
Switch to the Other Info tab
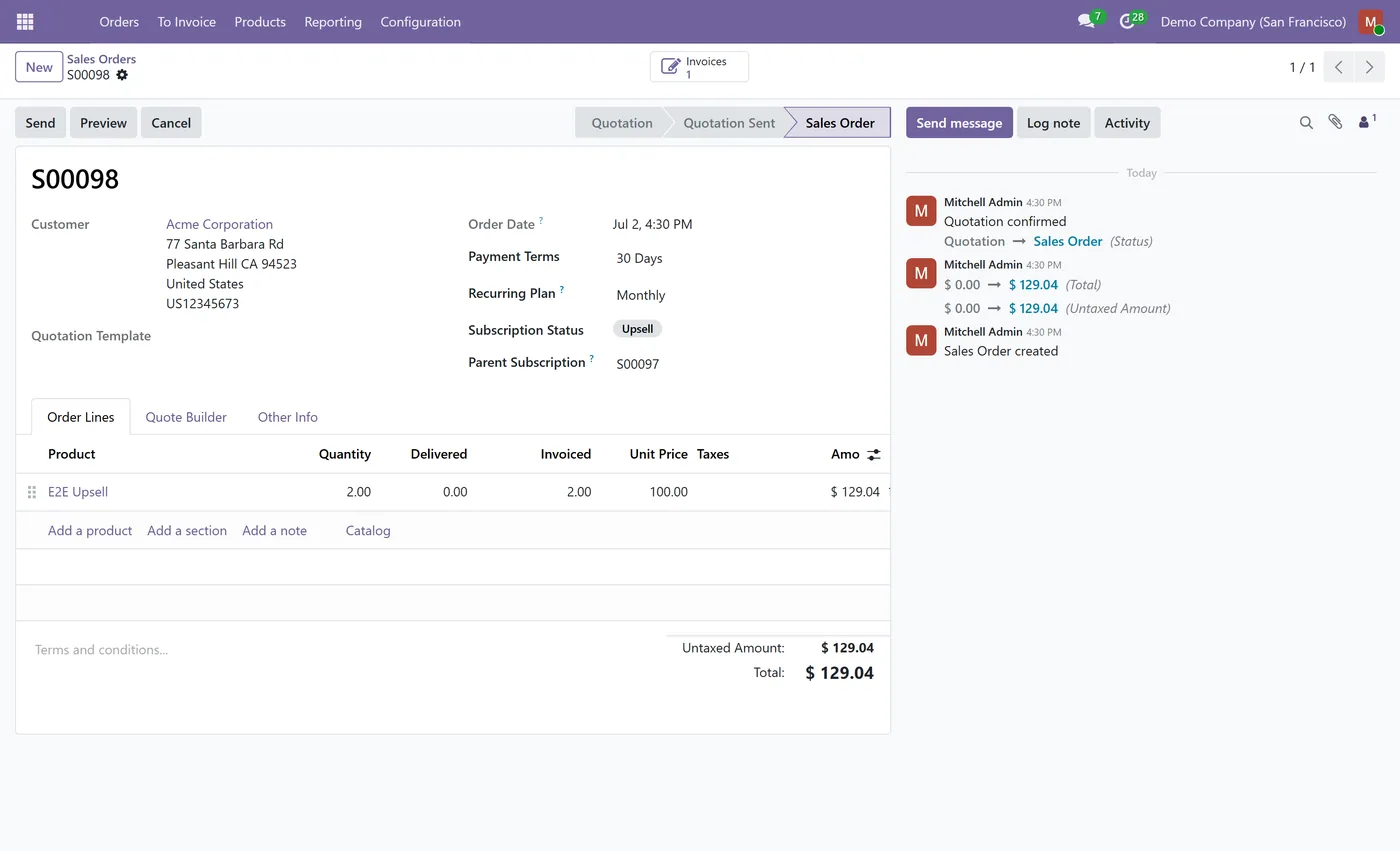pyautogui.click(x=287, y=417)
